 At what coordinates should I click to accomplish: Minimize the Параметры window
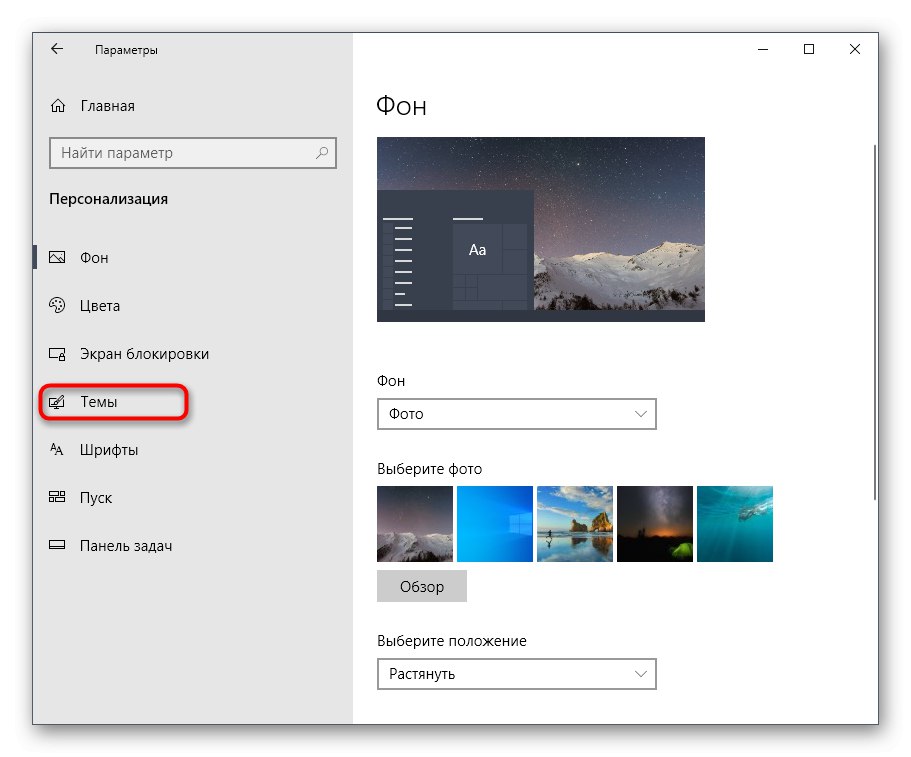[763, 49]
